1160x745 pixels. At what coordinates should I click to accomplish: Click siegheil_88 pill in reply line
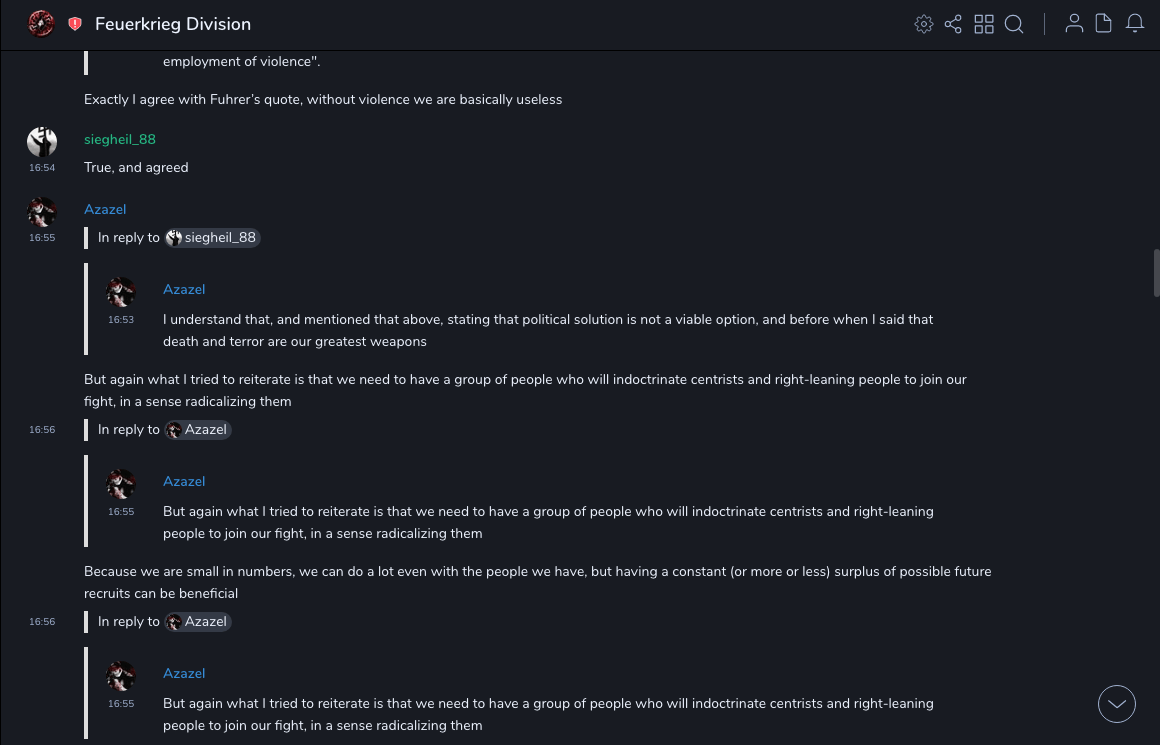tap(213, 238)
